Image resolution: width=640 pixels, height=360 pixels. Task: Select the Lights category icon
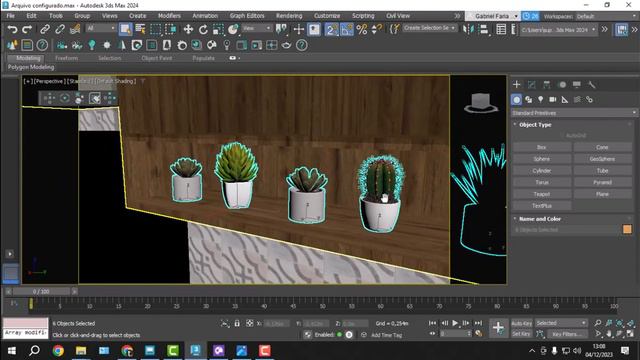[540, 99]
